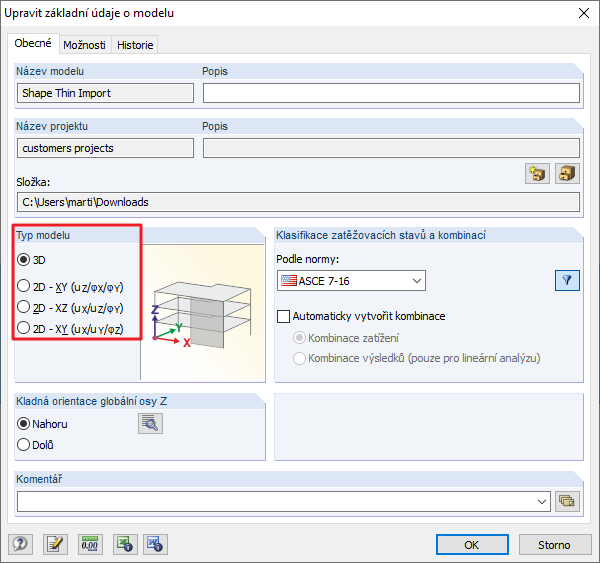Screen dimensions: 600x563
Task: Click the standards filter funnel icon
Action: tap(567, 281)
